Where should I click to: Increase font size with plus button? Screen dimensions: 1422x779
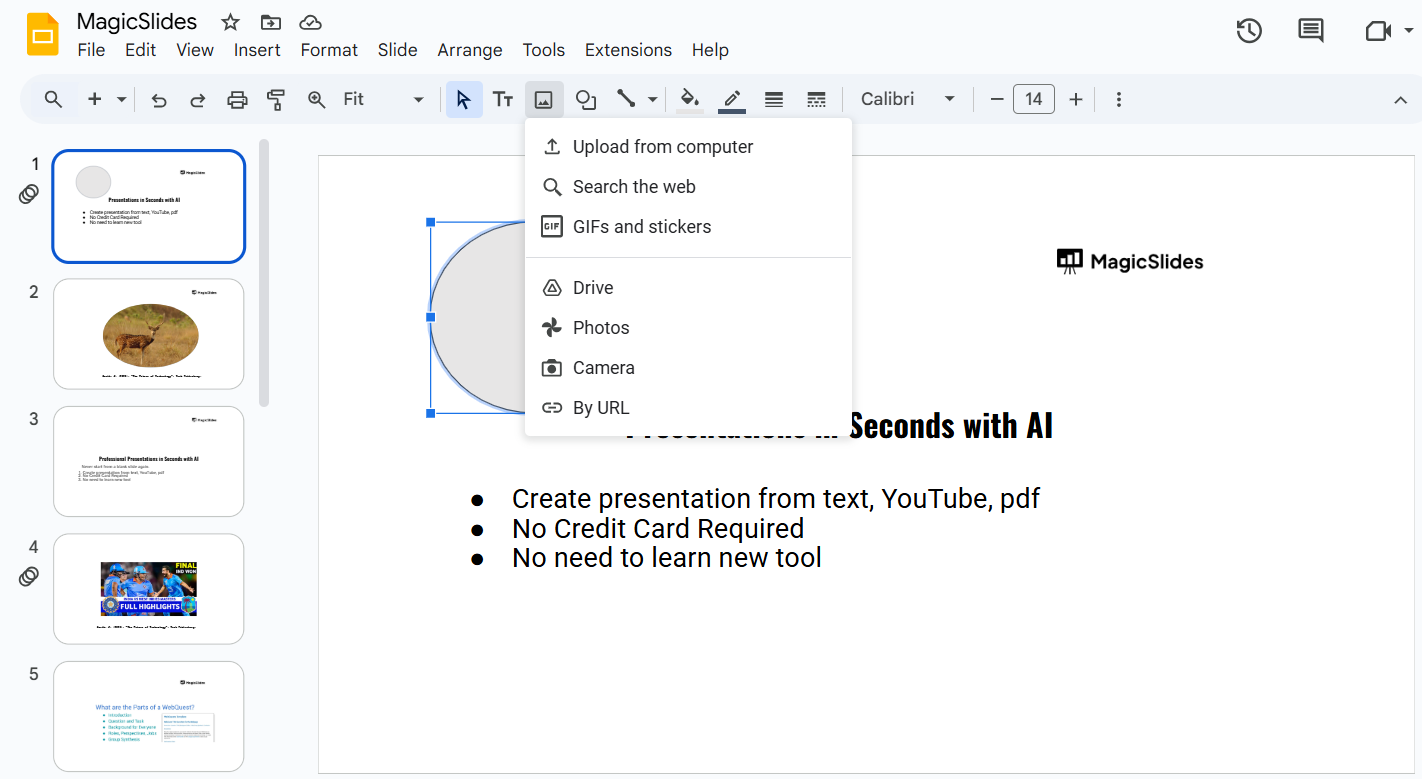click(1076, 100)
